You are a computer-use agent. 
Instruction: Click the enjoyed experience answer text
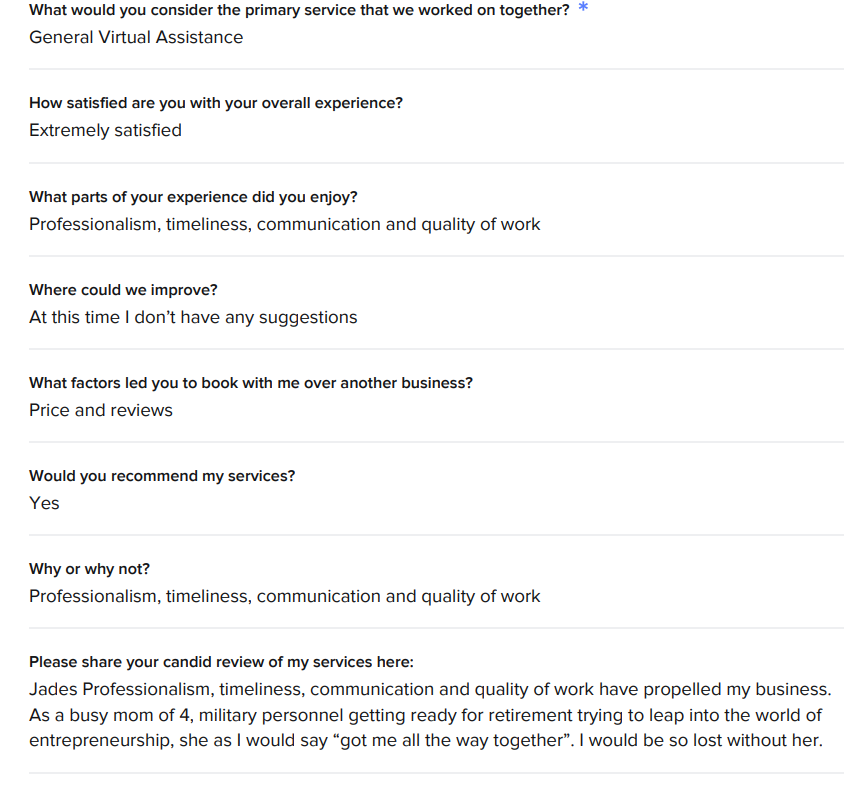tap(285, 224)
